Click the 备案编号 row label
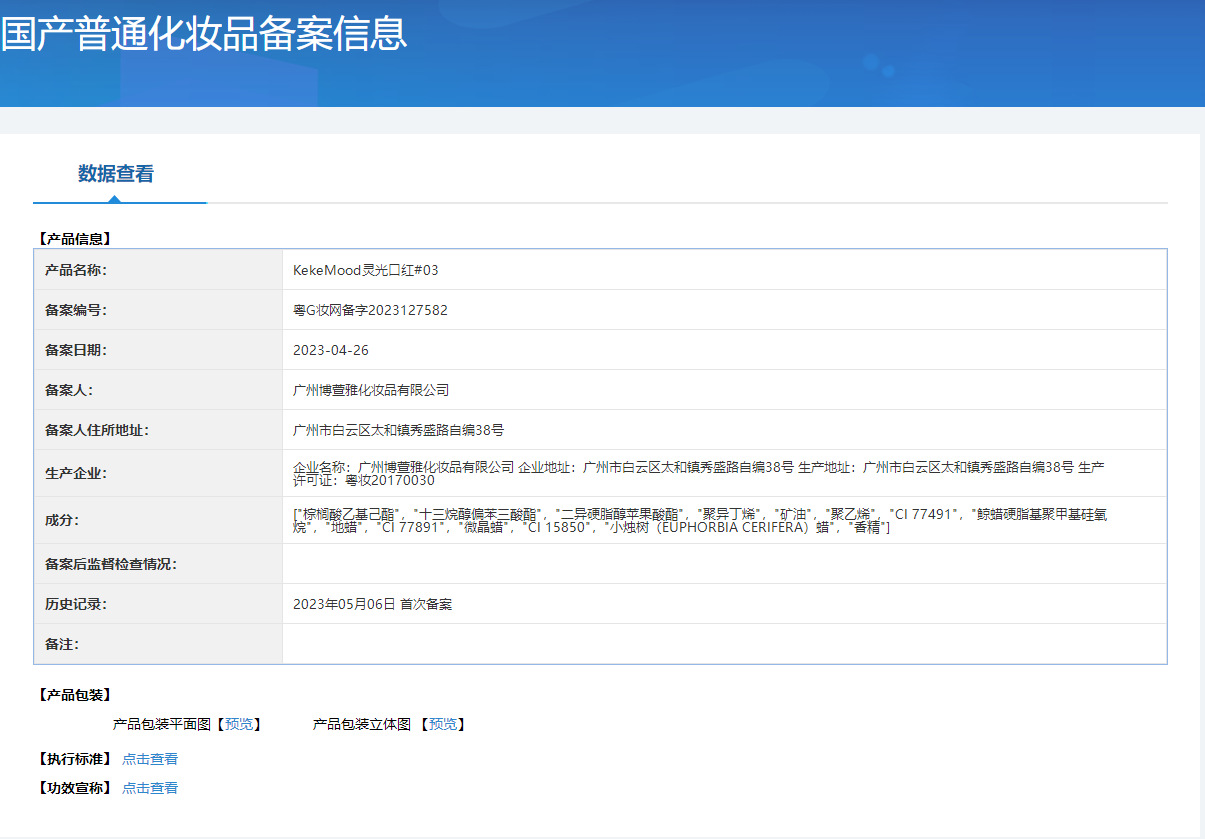The width and height of the screenshot is (1205, 839). click(76, 310)
